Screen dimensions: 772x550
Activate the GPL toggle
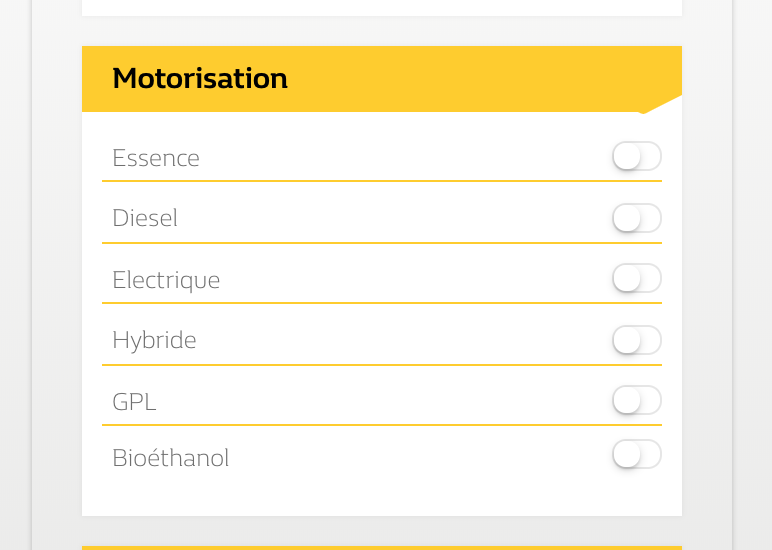click(637, 400)
